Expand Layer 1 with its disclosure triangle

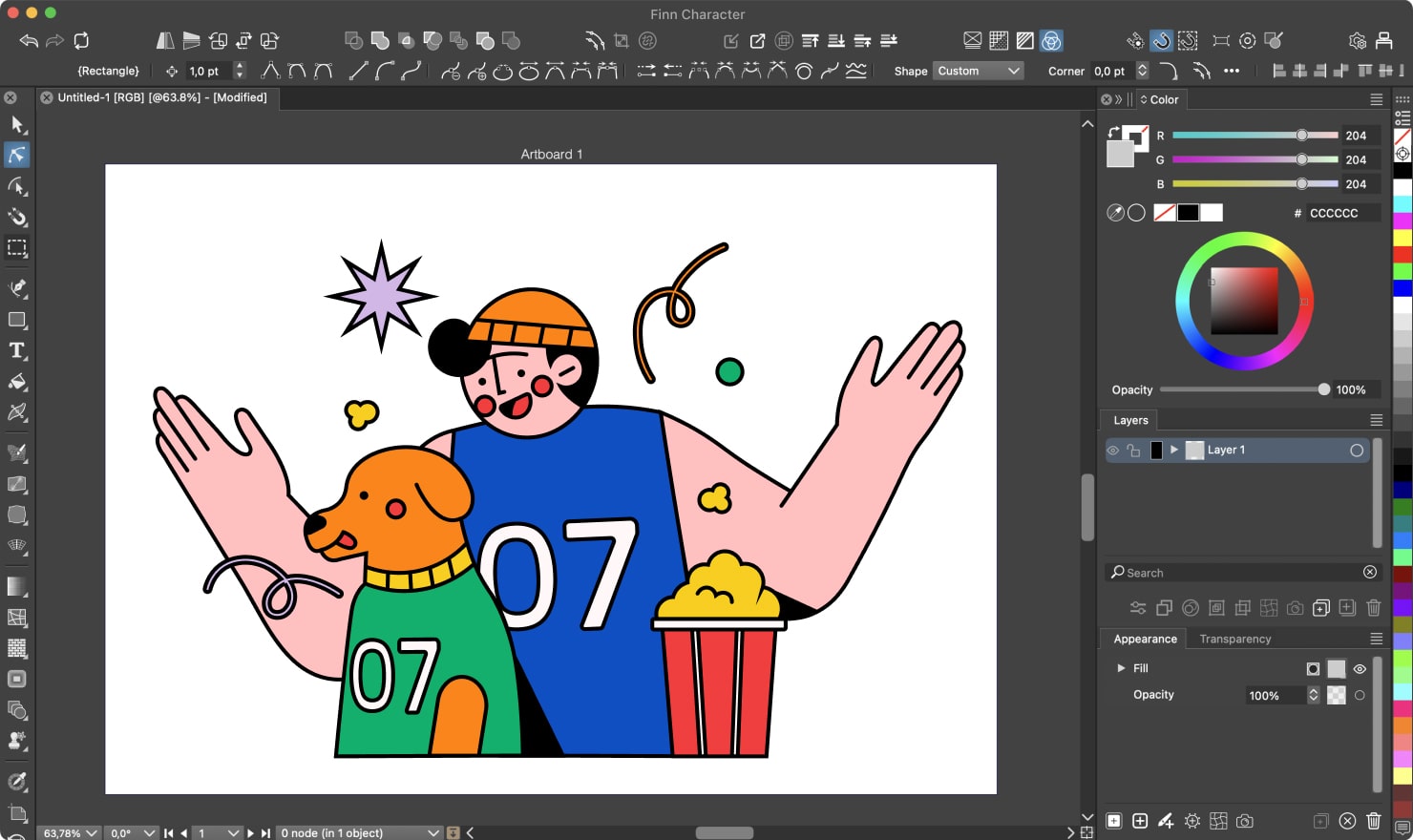click(1174, 450)
